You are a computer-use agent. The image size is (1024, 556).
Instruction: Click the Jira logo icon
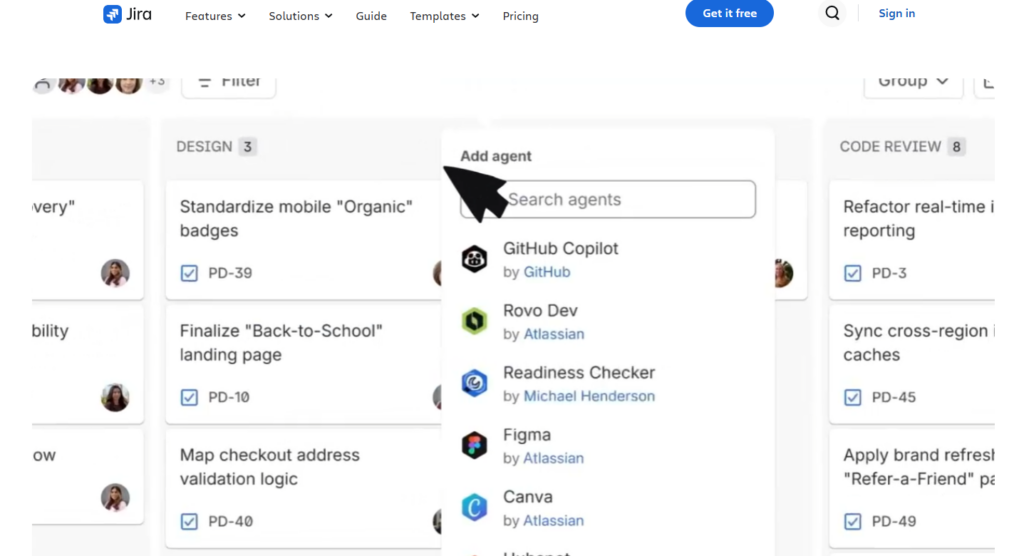coord(112,14)
